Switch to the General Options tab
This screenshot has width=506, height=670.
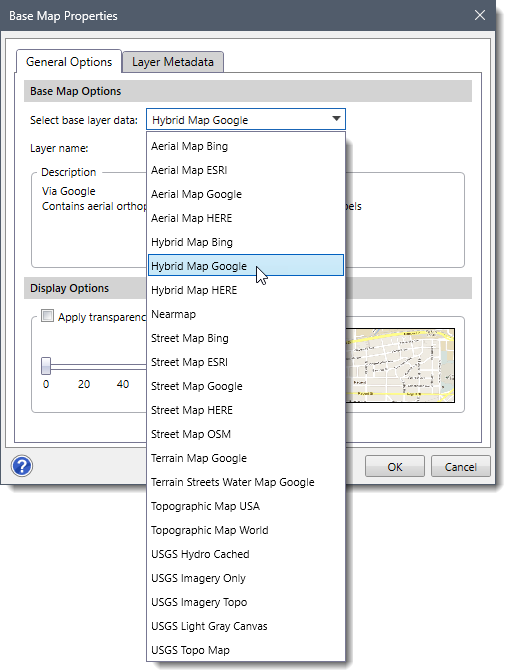69,62
